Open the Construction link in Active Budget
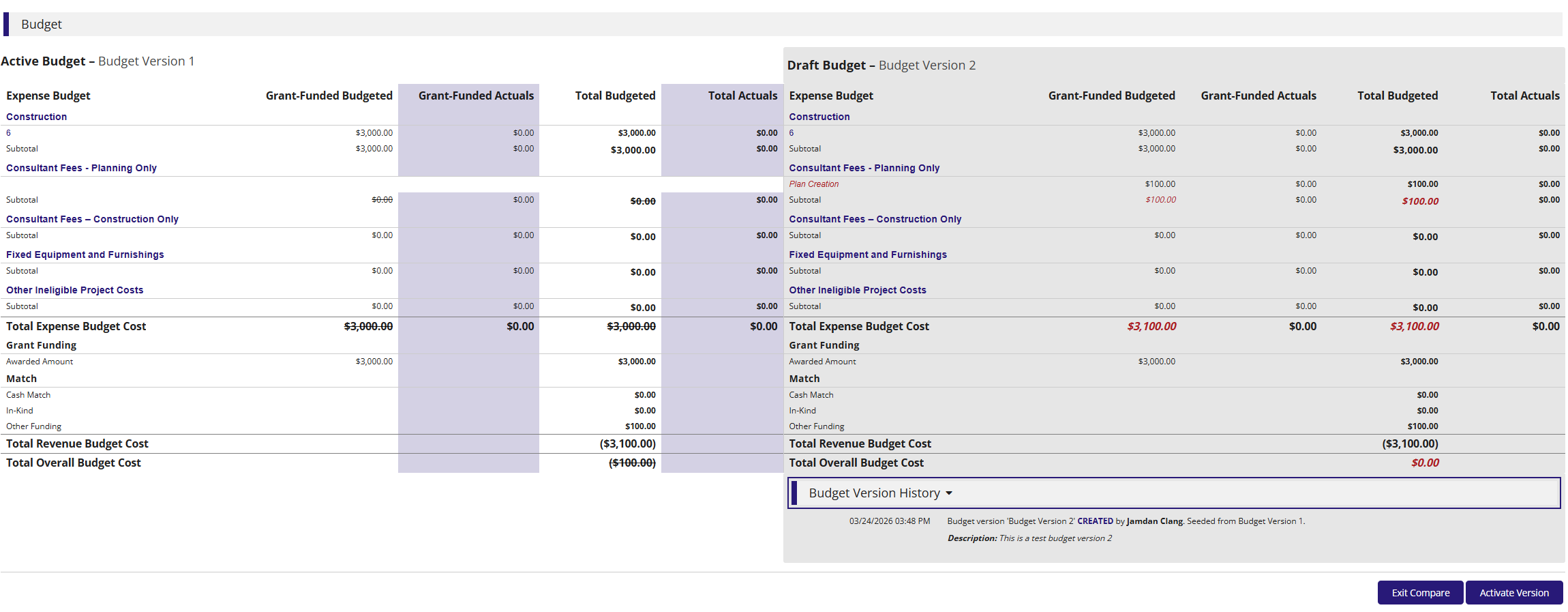The width and height of the screenshot is (1568, 612). (37, 117)
